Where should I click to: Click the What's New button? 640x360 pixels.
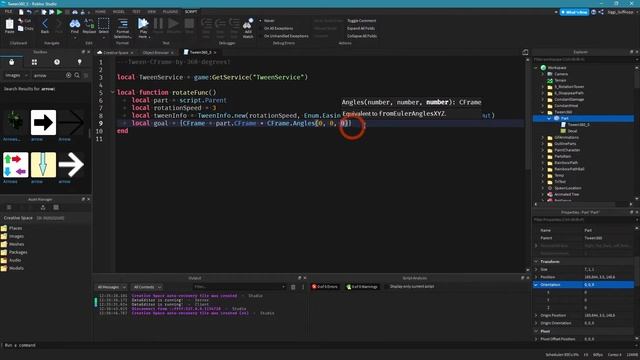coord(574,12)
